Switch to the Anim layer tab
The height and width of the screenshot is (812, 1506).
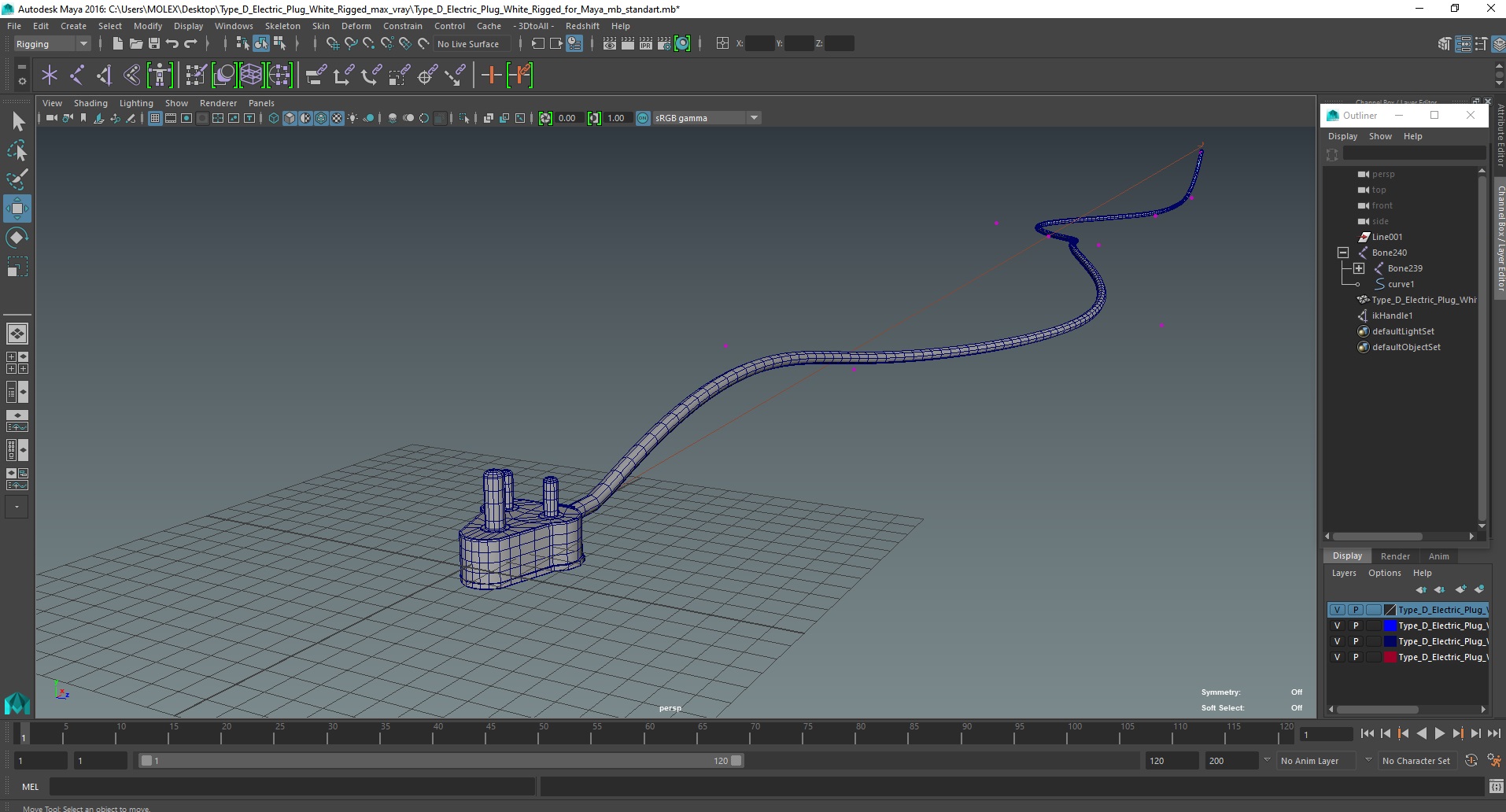click(1438, 556)
